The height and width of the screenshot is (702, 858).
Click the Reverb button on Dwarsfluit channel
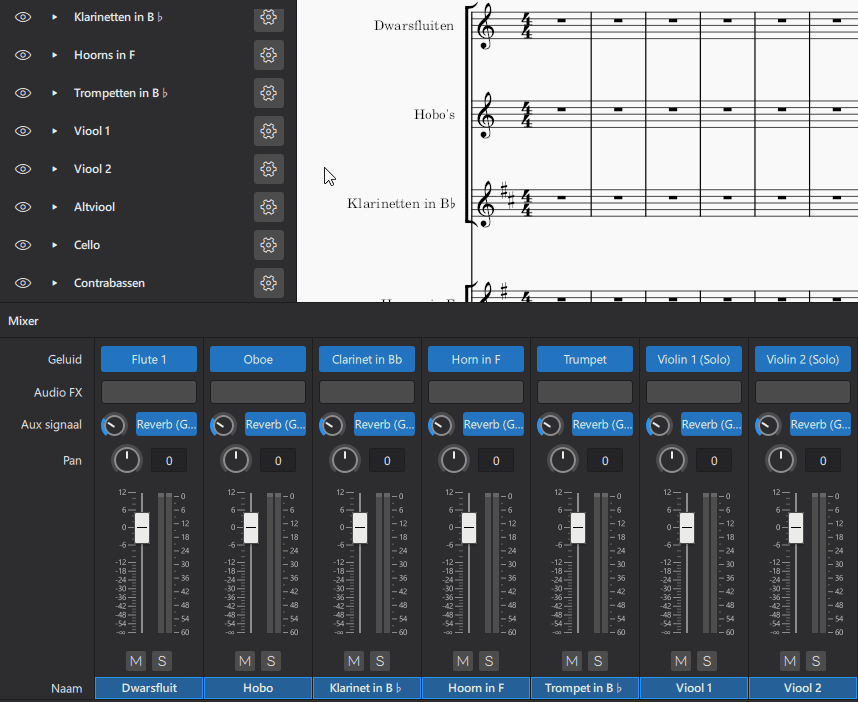point(166,424)
